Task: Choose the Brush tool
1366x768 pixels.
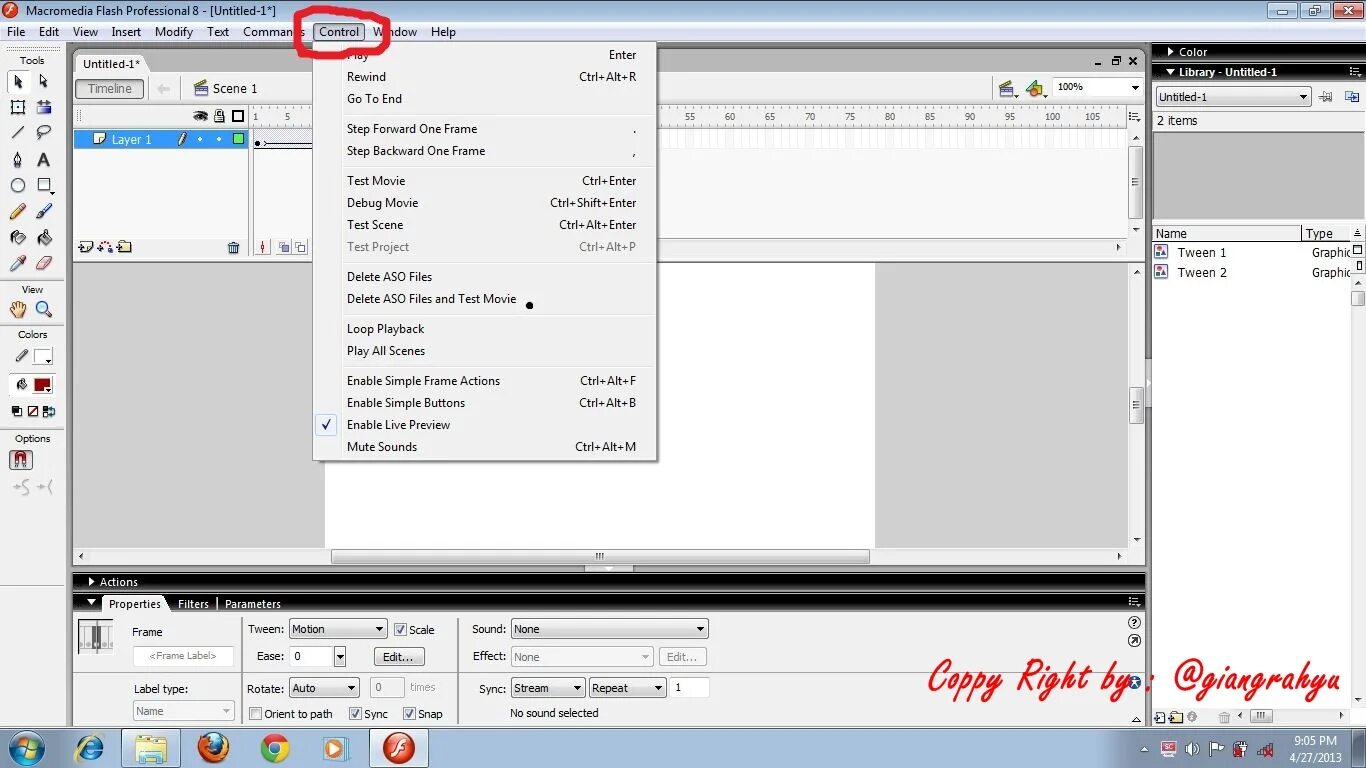Action: pyautogui.click(x=44, y=211)
